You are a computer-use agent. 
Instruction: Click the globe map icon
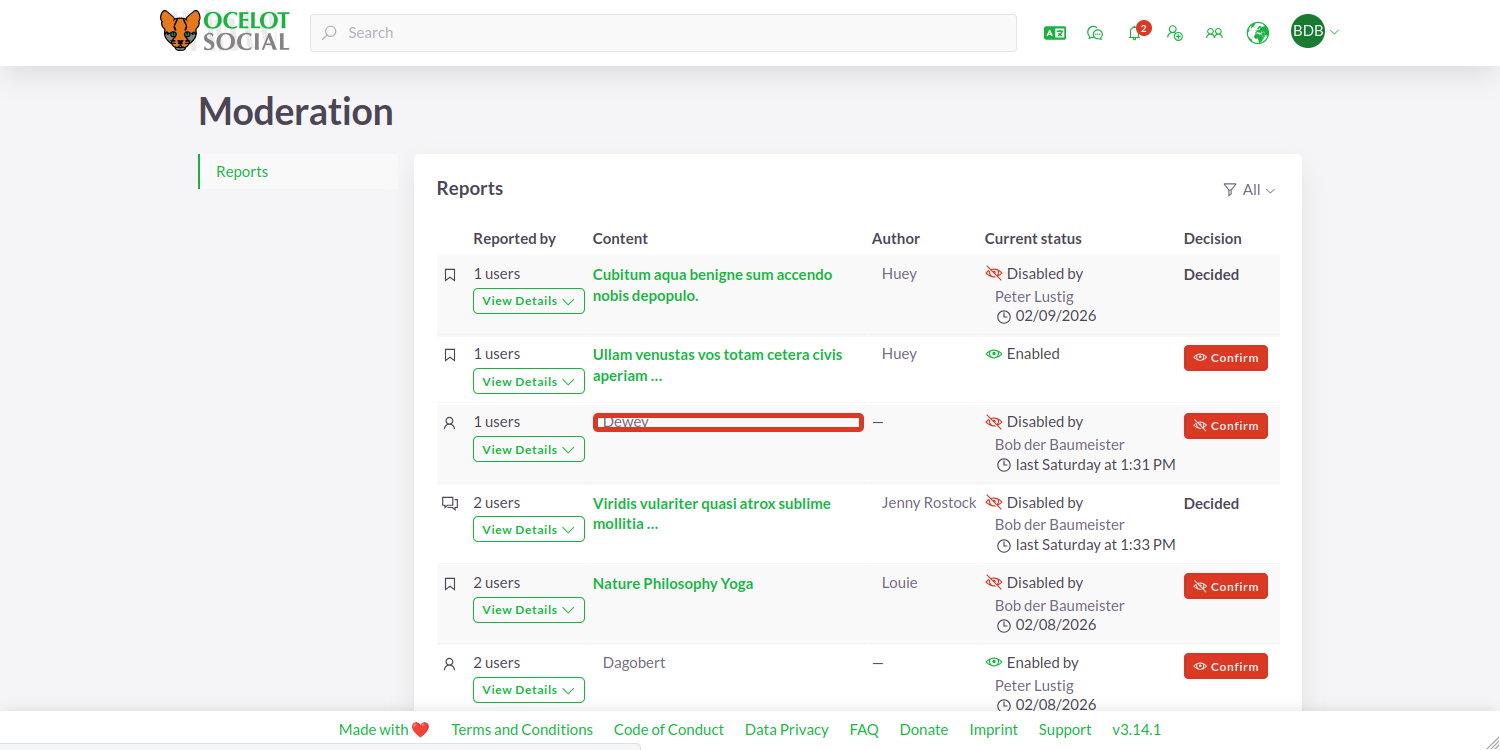coord(1257,33)
